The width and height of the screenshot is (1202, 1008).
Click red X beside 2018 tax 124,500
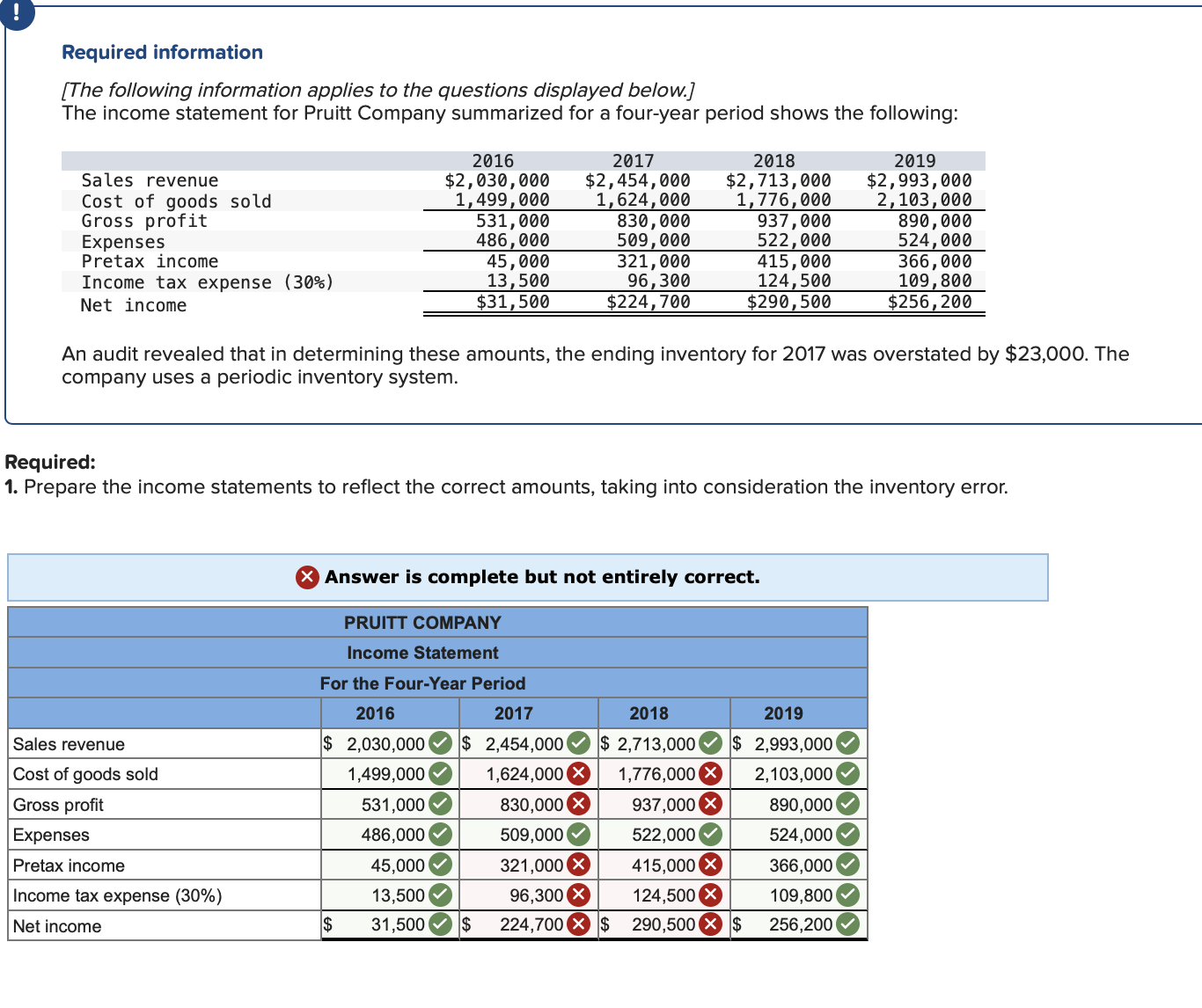point(711,895)
